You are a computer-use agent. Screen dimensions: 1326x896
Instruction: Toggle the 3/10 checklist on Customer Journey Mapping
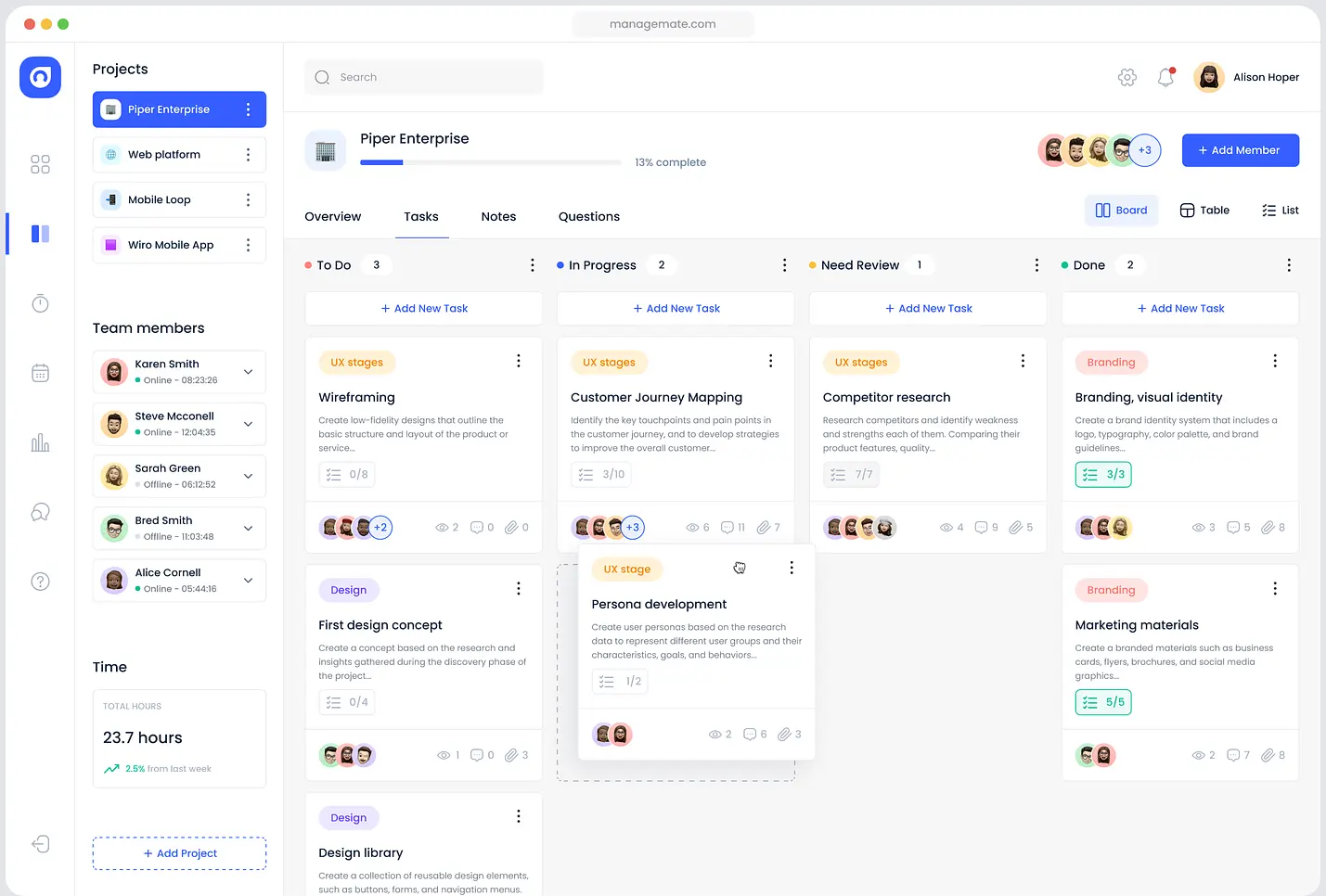pos(602,475)
